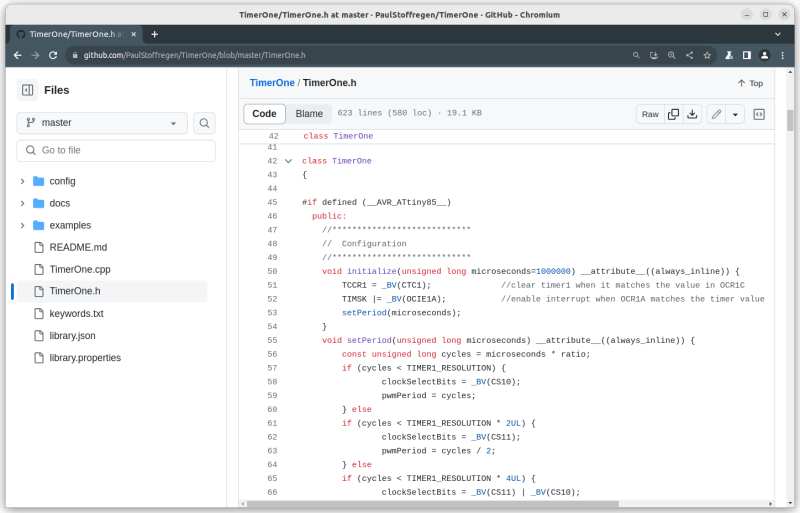Click line number 42 in code
Image resolution: width=800 pixels, height=513 pixels.
pyautogui.click(x=272, y=161)
